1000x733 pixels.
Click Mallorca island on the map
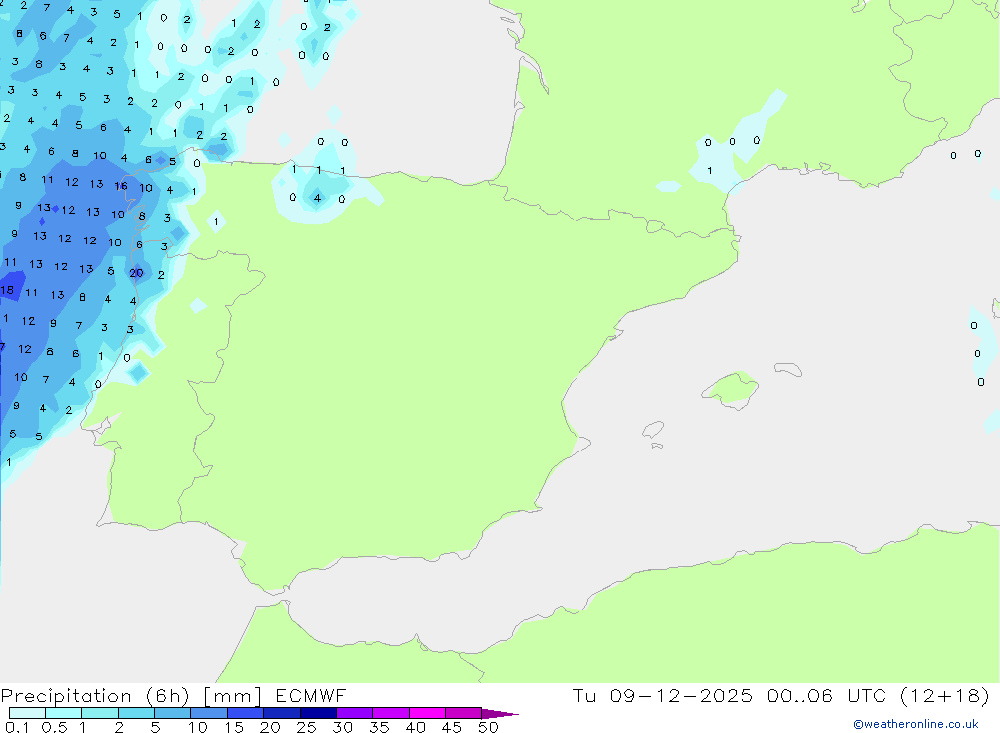click(x=732, y=389)
